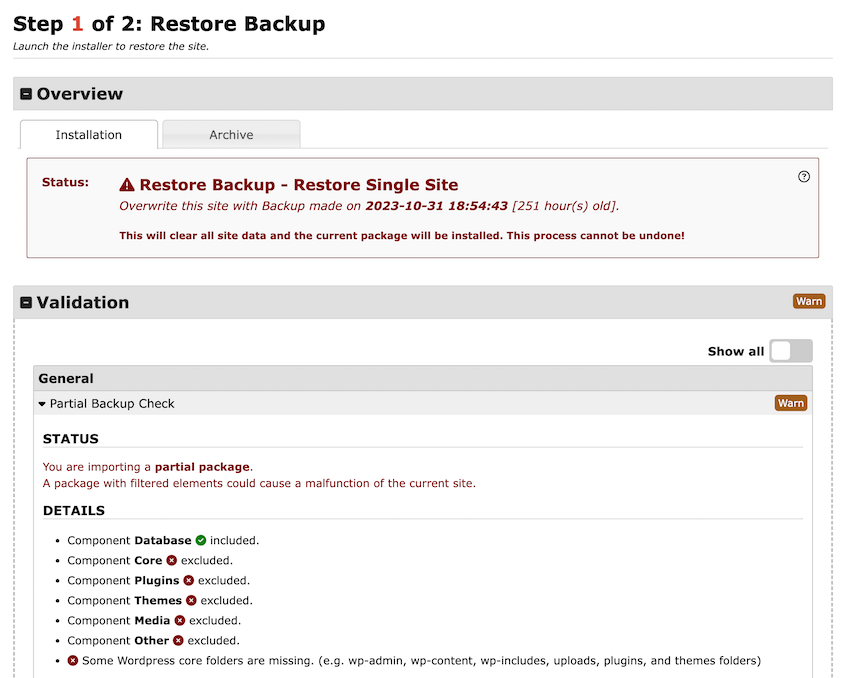Screen dimensions: 845x678
Task: Toggle the Show all switch
Action: pos(791,351)
